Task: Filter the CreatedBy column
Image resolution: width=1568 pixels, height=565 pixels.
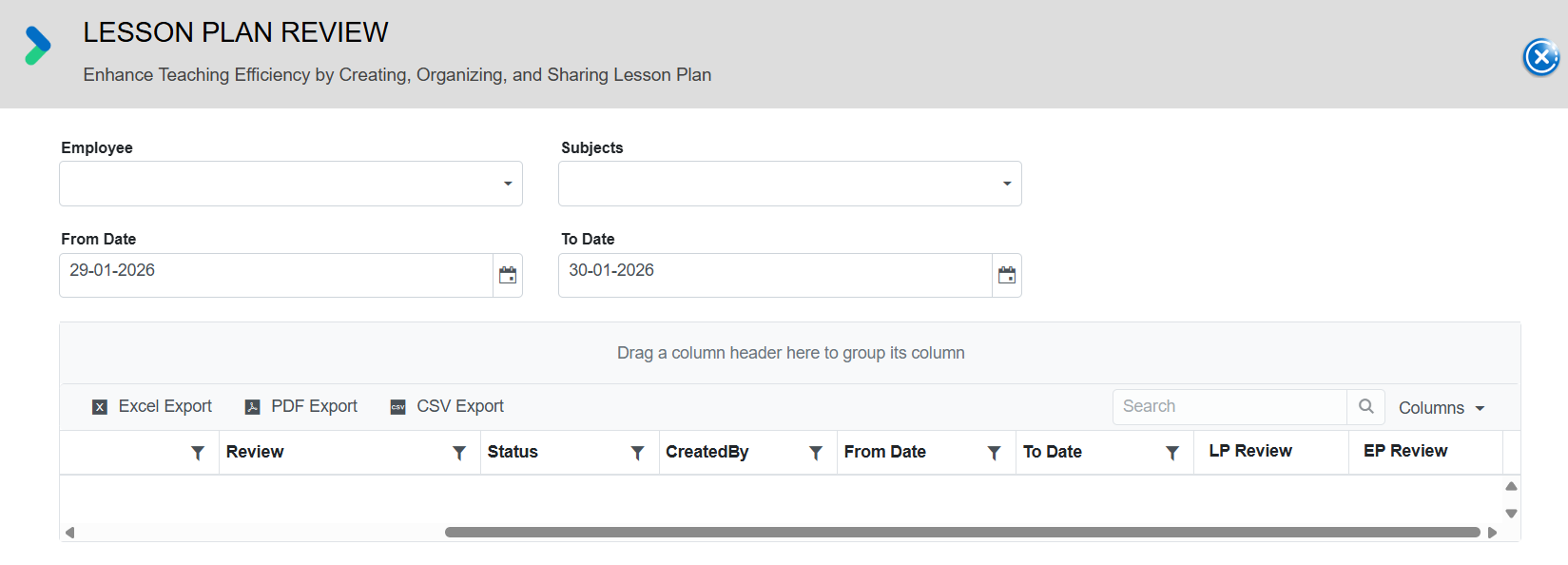Action: (816, 453)
